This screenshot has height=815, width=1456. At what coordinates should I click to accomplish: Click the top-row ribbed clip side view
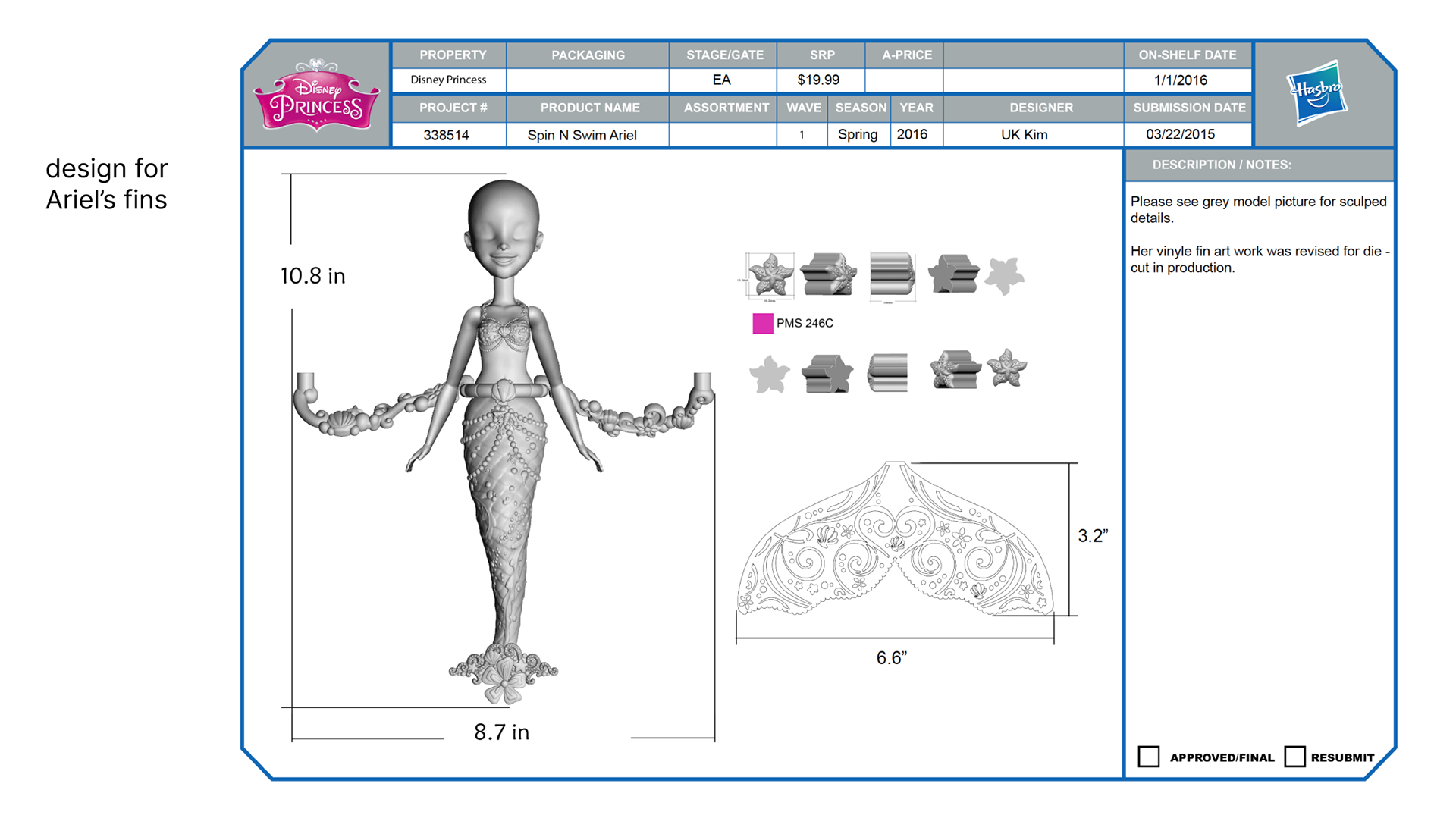tap(892, 274)
